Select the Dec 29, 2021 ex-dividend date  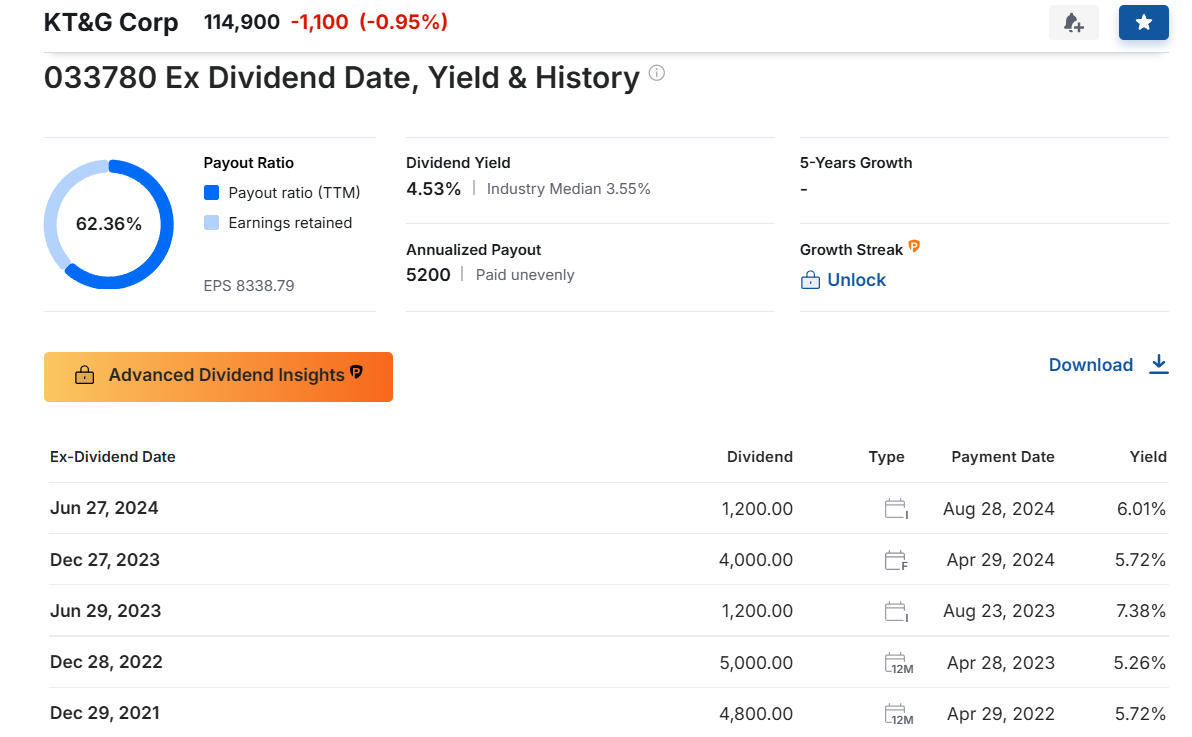click(x=105, y=713)
